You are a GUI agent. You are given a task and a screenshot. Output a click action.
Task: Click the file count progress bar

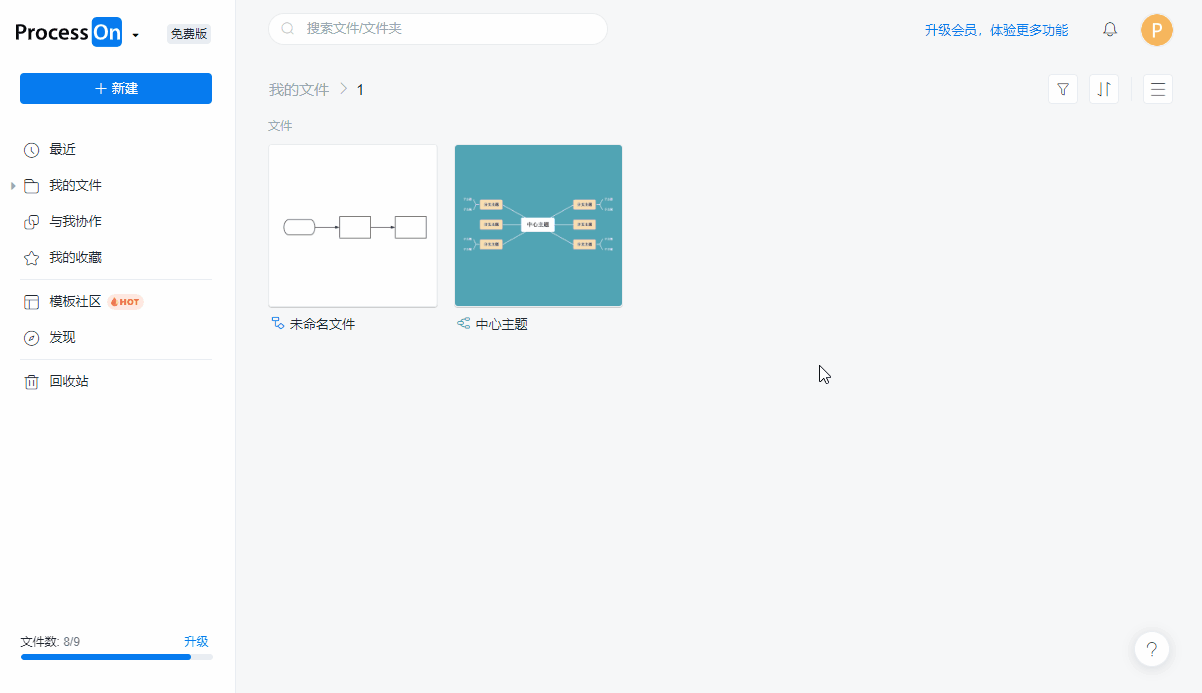(116, 657)
